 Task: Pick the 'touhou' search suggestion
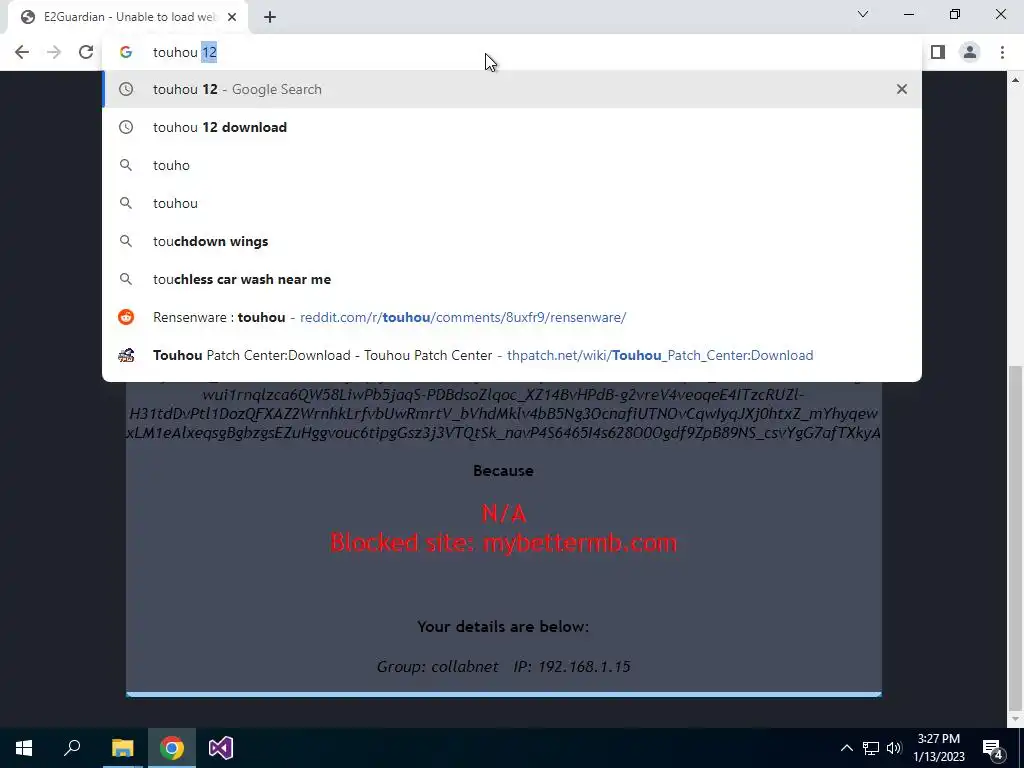click(x=512, y=203)
